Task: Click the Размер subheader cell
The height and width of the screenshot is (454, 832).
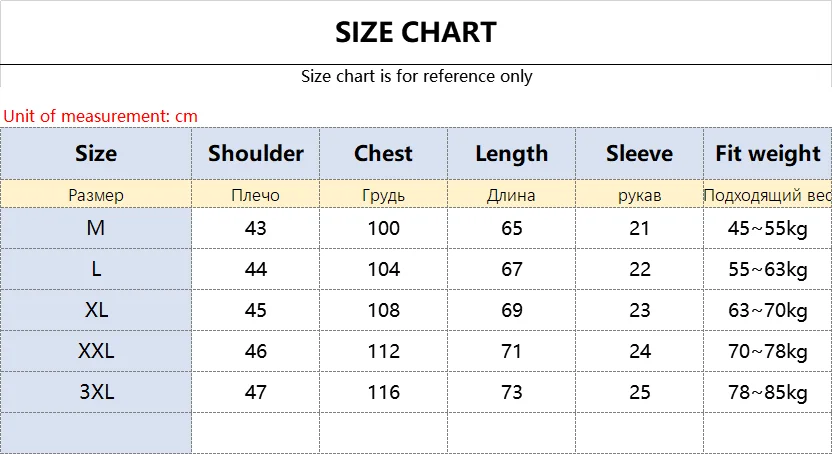Action: tap(96, 195)
